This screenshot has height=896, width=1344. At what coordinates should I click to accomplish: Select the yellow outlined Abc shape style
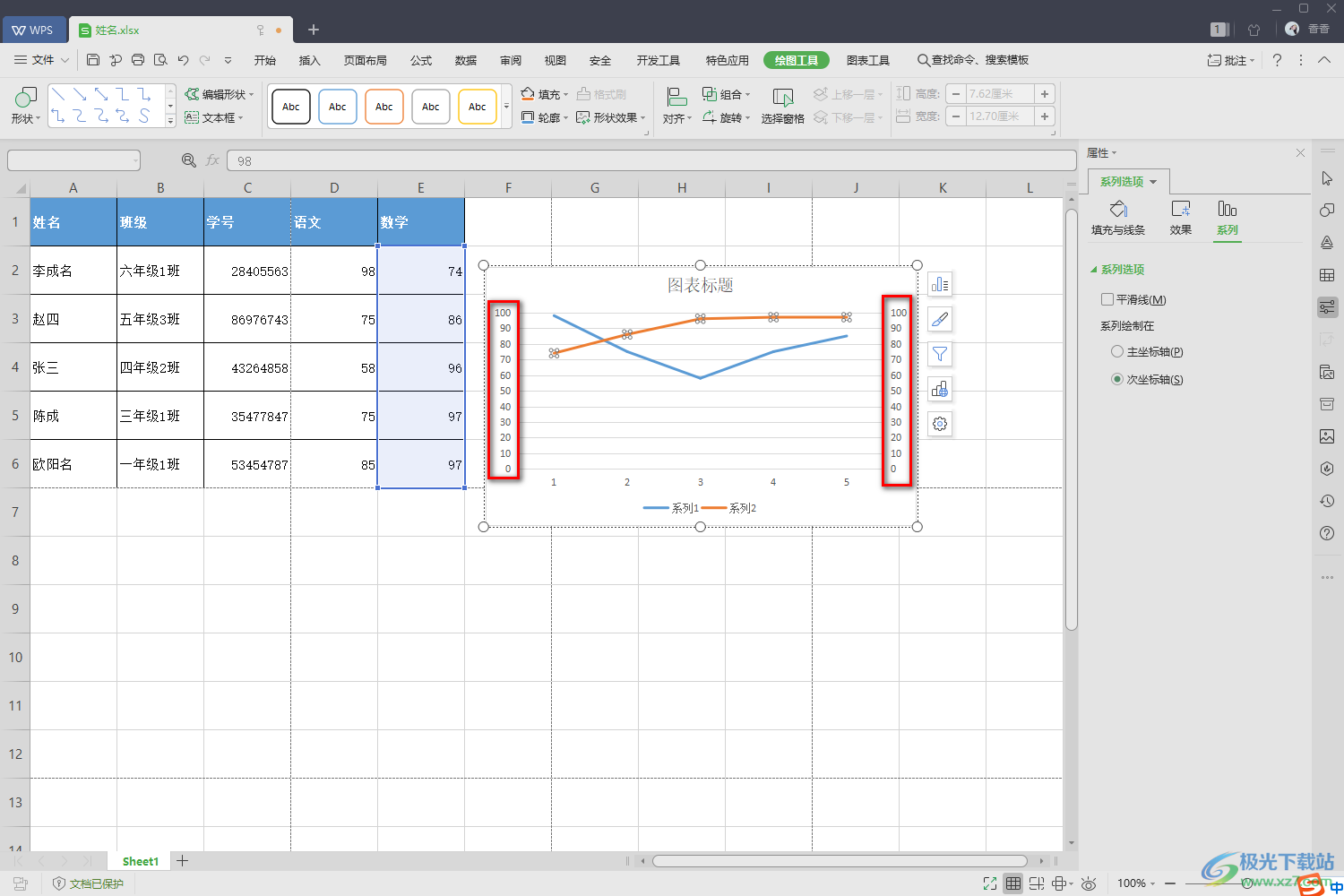[x=478, y=107]
